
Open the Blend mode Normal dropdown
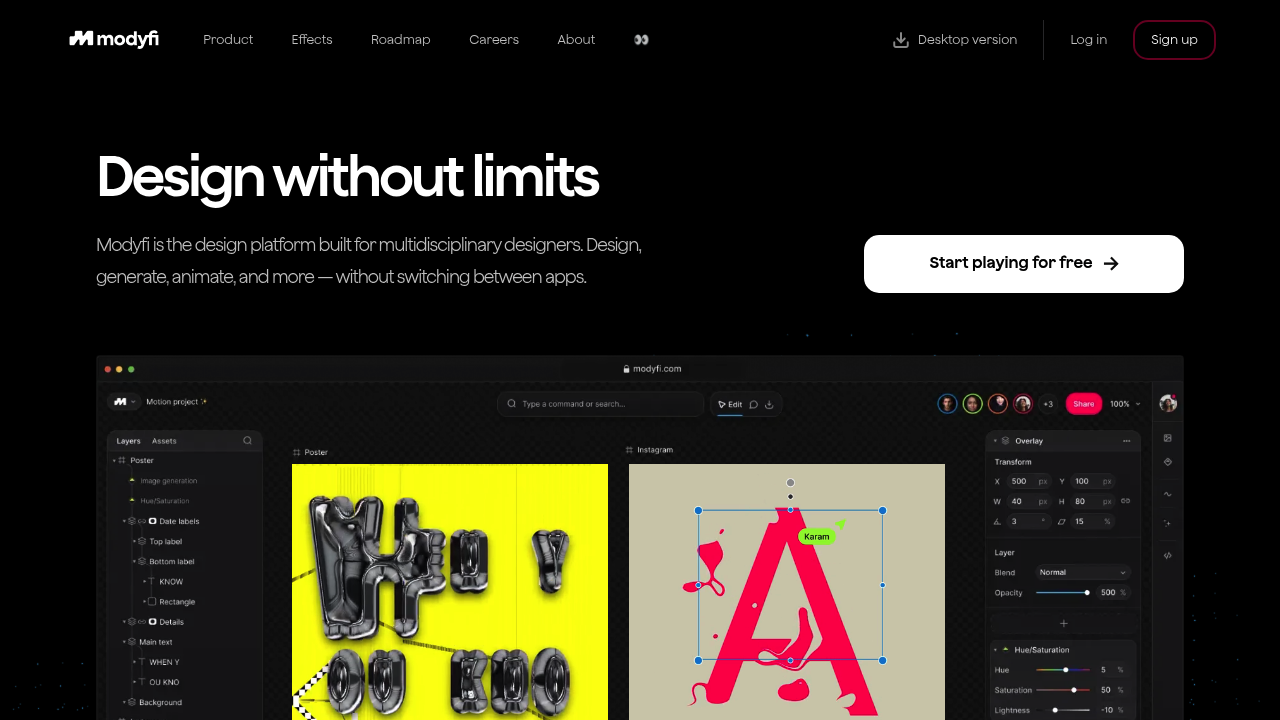[x=1083, y=572]
